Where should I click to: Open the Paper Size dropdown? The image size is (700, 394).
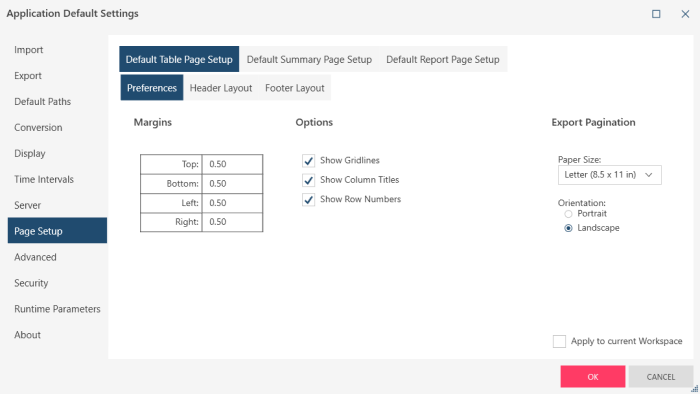tap(609, 175)
